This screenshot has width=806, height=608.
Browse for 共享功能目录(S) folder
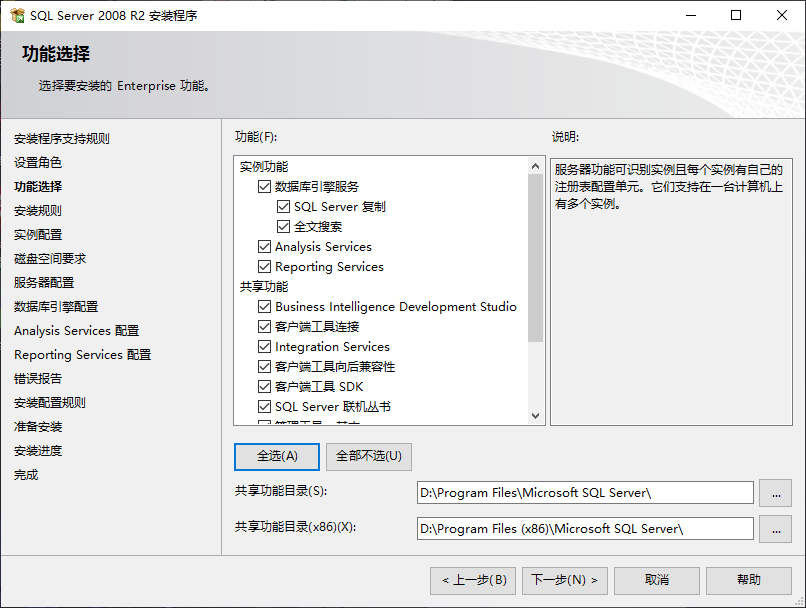pyautogui.click(x=776, y=493)
